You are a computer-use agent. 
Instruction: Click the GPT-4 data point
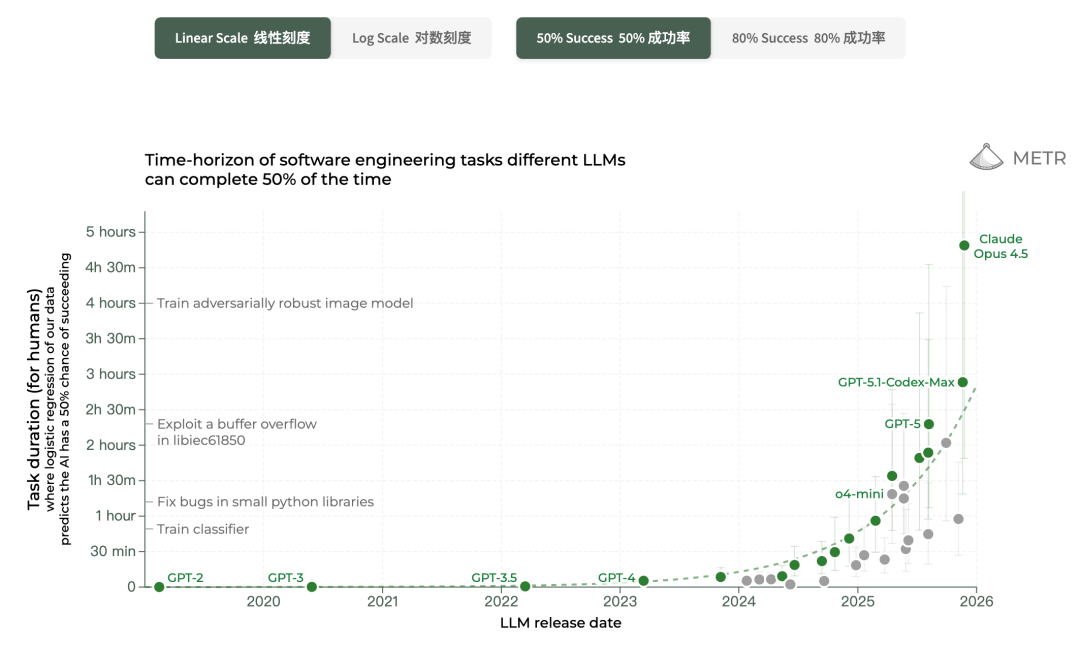pos(643,581)
